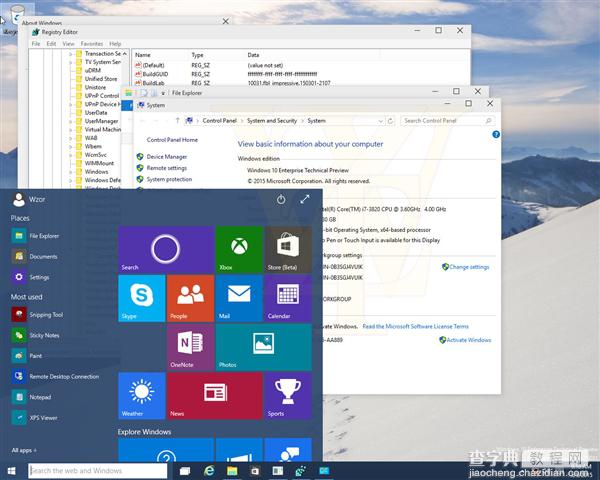Click the help icon in System window
The image size is (600, 480).
point(496,134)
